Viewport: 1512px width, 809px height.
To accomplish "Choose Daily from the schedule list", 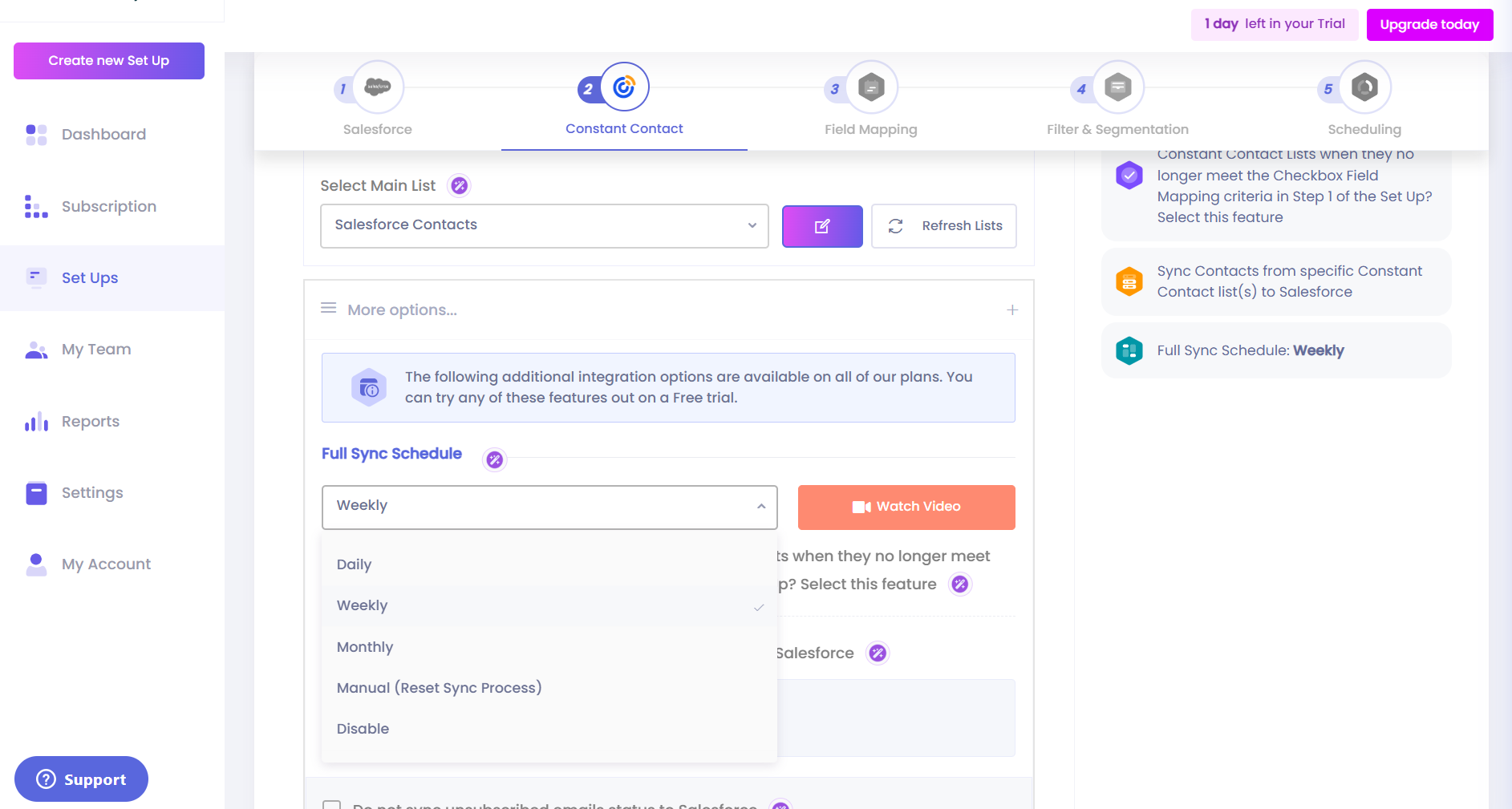I will [549, 564].
